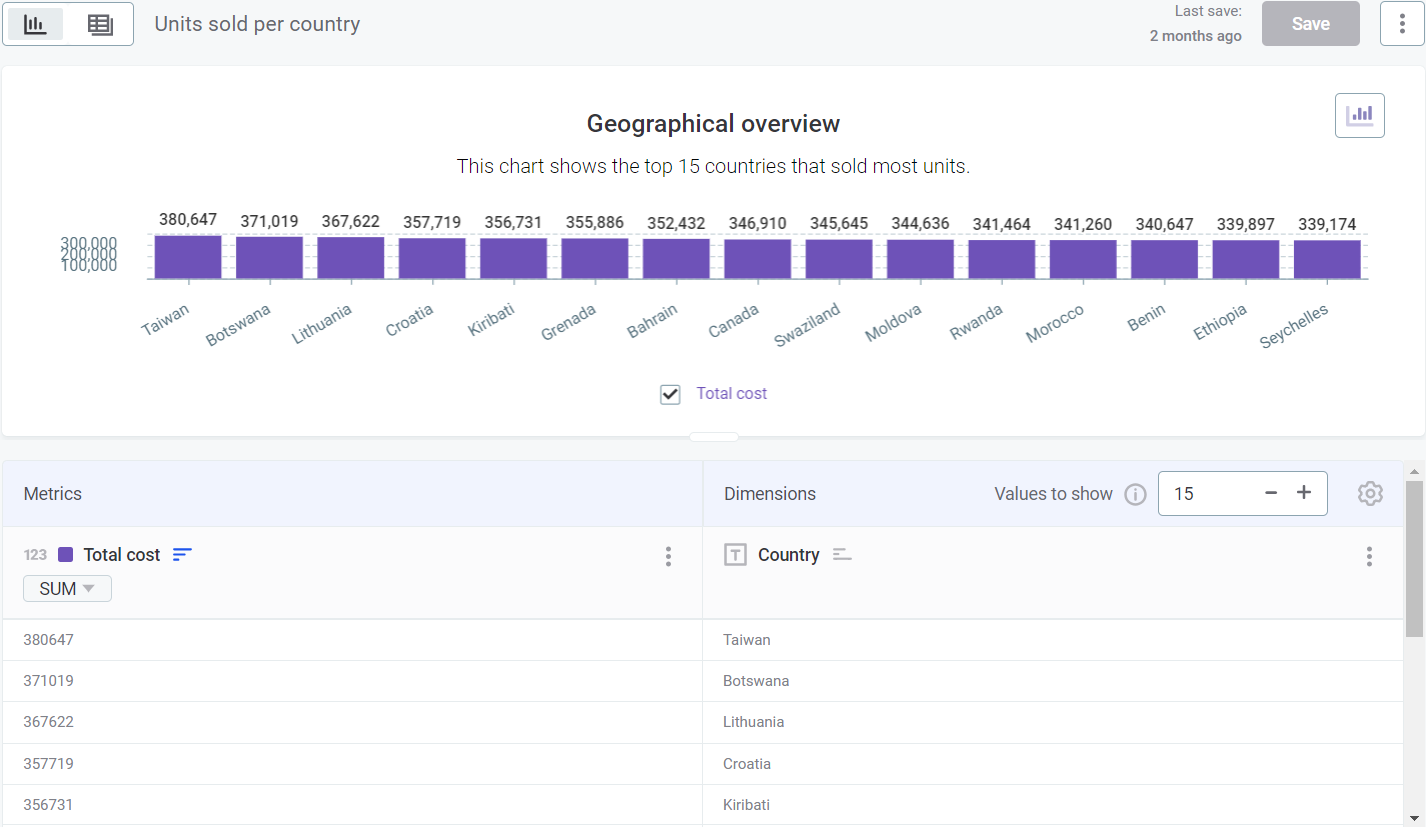Open the Total cost options menu
The height and width of the screenshot is (827, 1426).
[x=668, y=556]
